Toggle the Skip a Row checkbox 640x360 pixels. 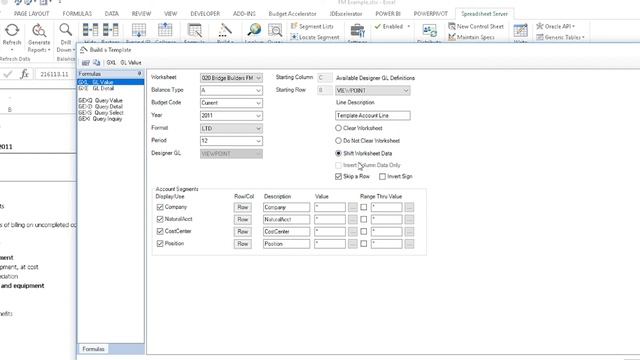point(338,176)
